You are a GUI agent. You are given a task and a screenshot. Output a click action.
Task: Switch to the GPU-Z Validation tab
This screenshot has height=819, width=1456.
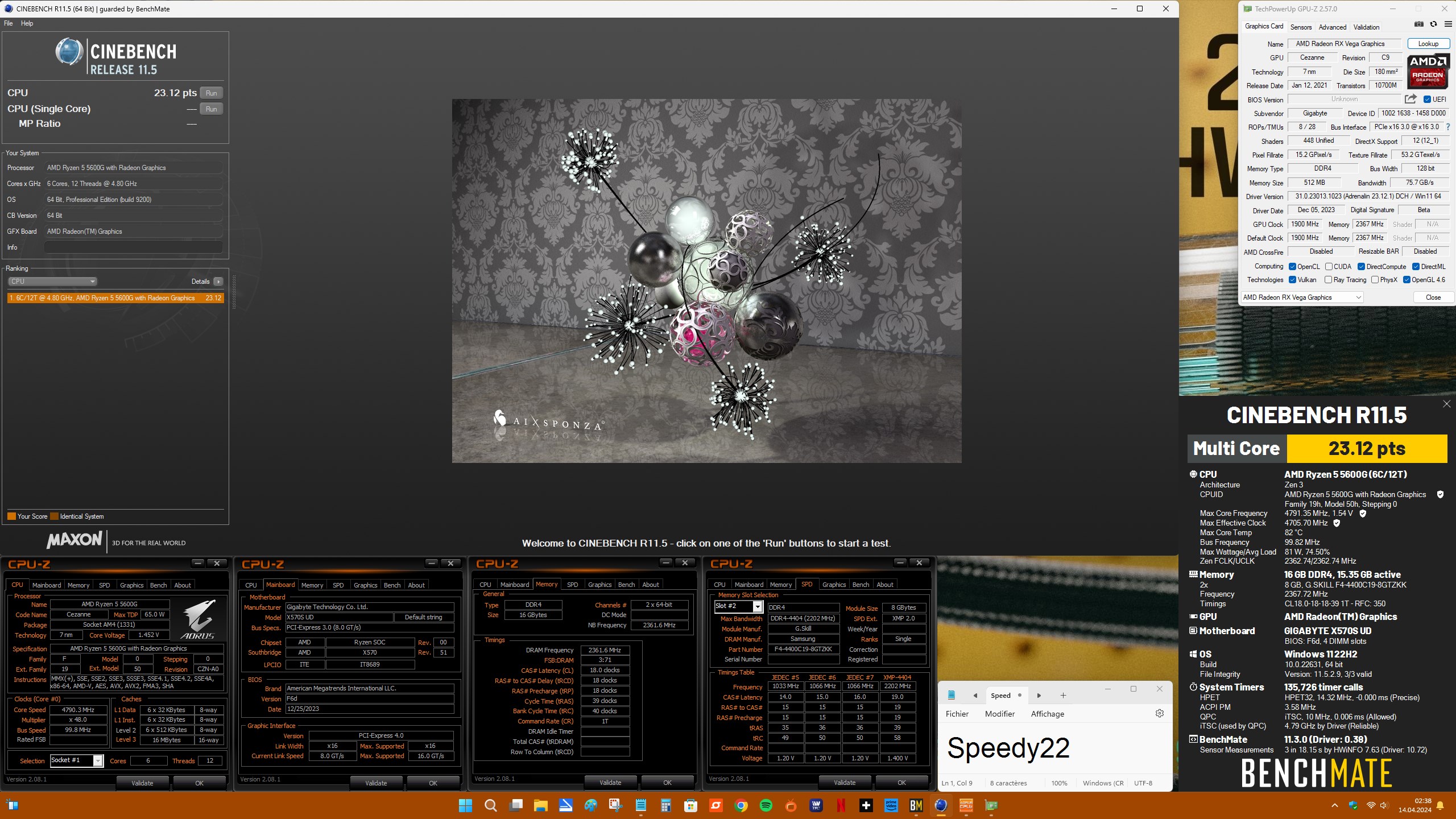tap(1366, 27)
